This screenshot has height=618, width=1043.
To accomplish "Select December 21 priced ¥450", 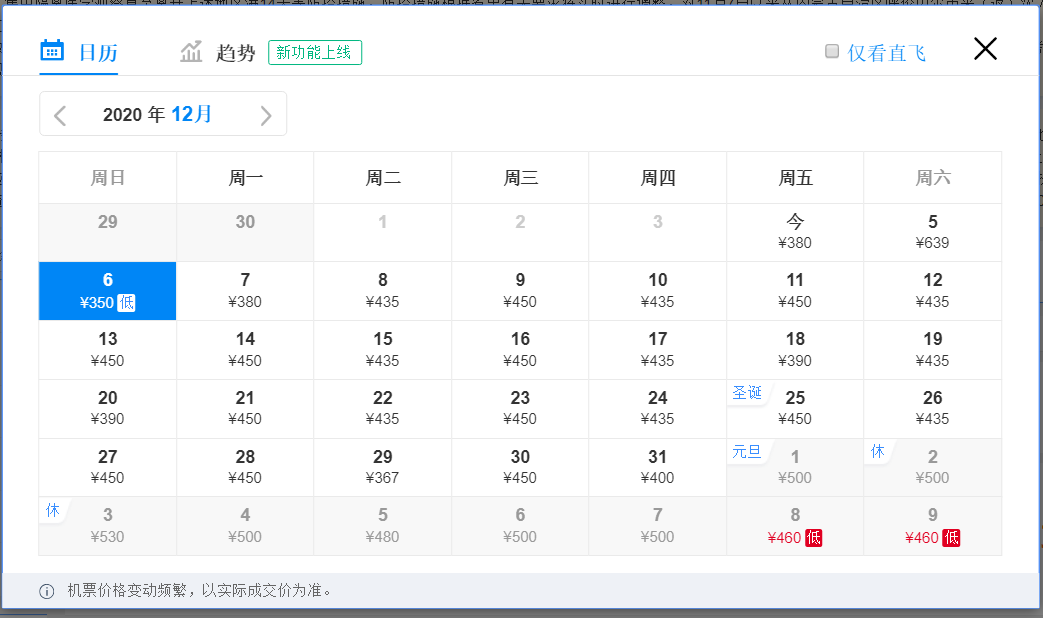I will pos(245,408).
